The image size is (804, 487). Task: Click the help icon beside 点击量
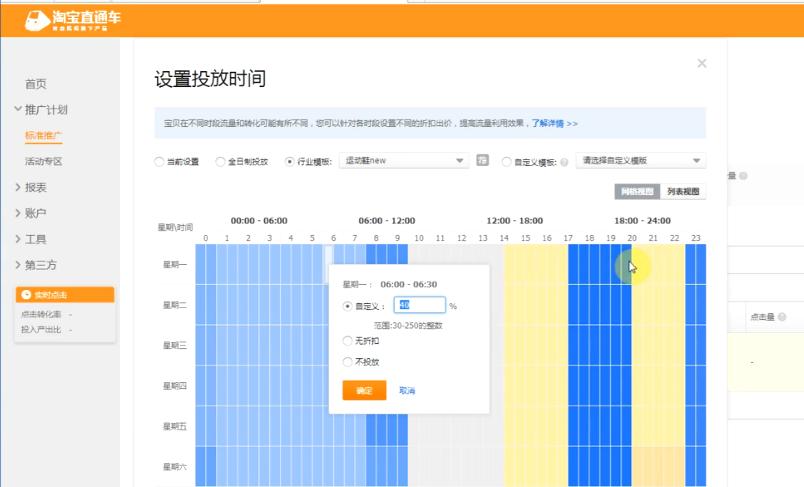[x=781, y=317]
